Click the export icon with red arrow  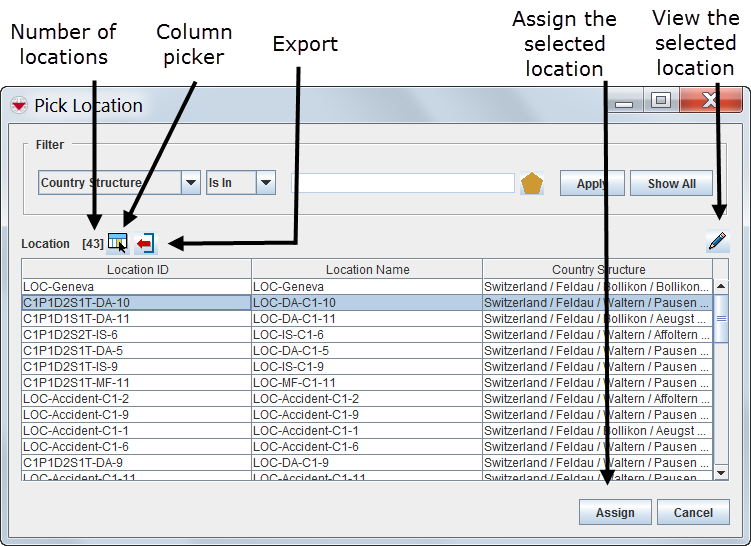click(x=146, y=243)
